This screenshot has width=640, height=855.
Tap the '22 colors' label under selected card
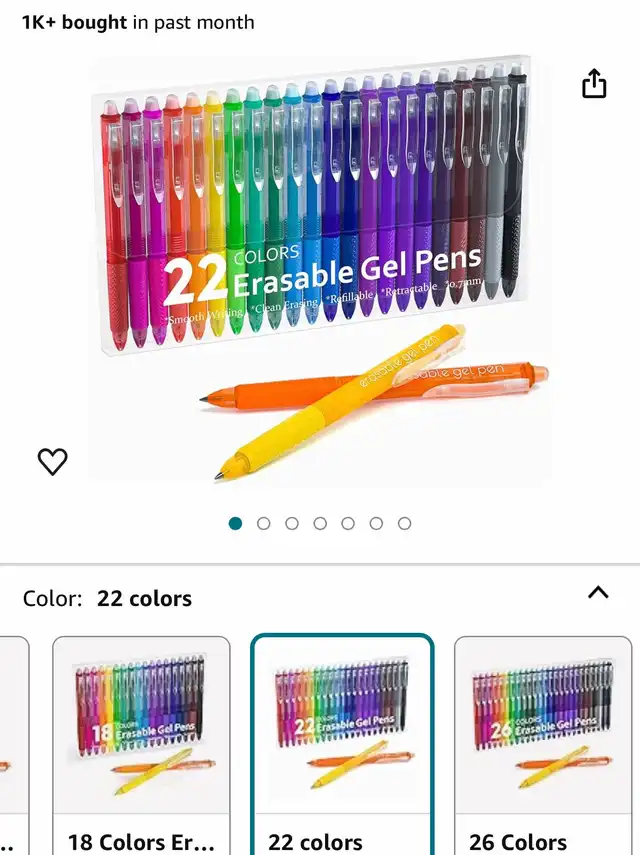pyautogui.click(x=315, y=842)
